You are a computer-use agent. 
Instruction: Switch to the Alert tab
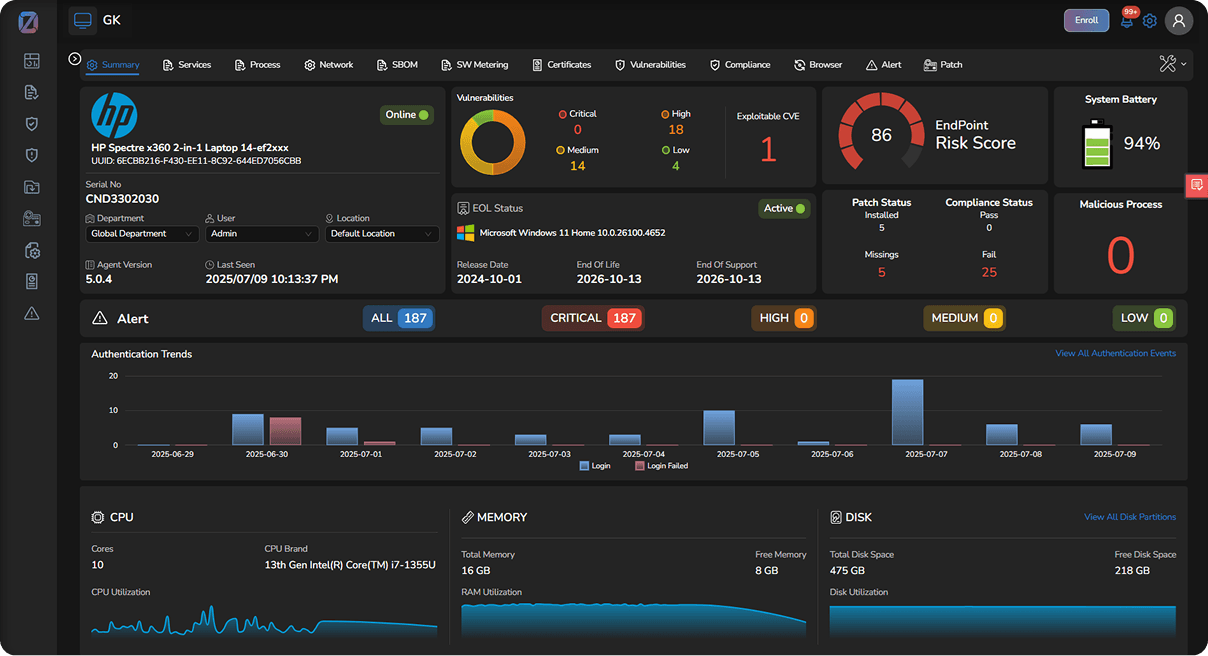click(884, 65)
